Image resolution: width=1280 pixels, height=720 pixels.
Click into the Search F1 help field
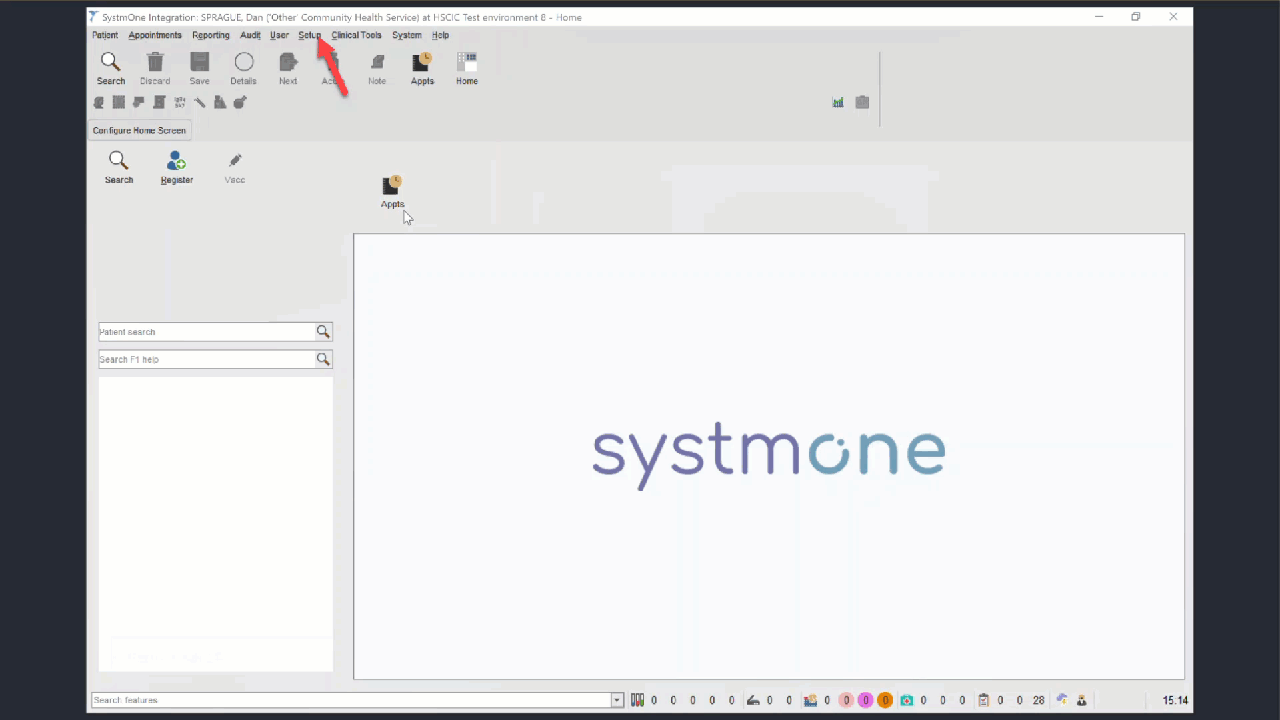coord(206,359)
